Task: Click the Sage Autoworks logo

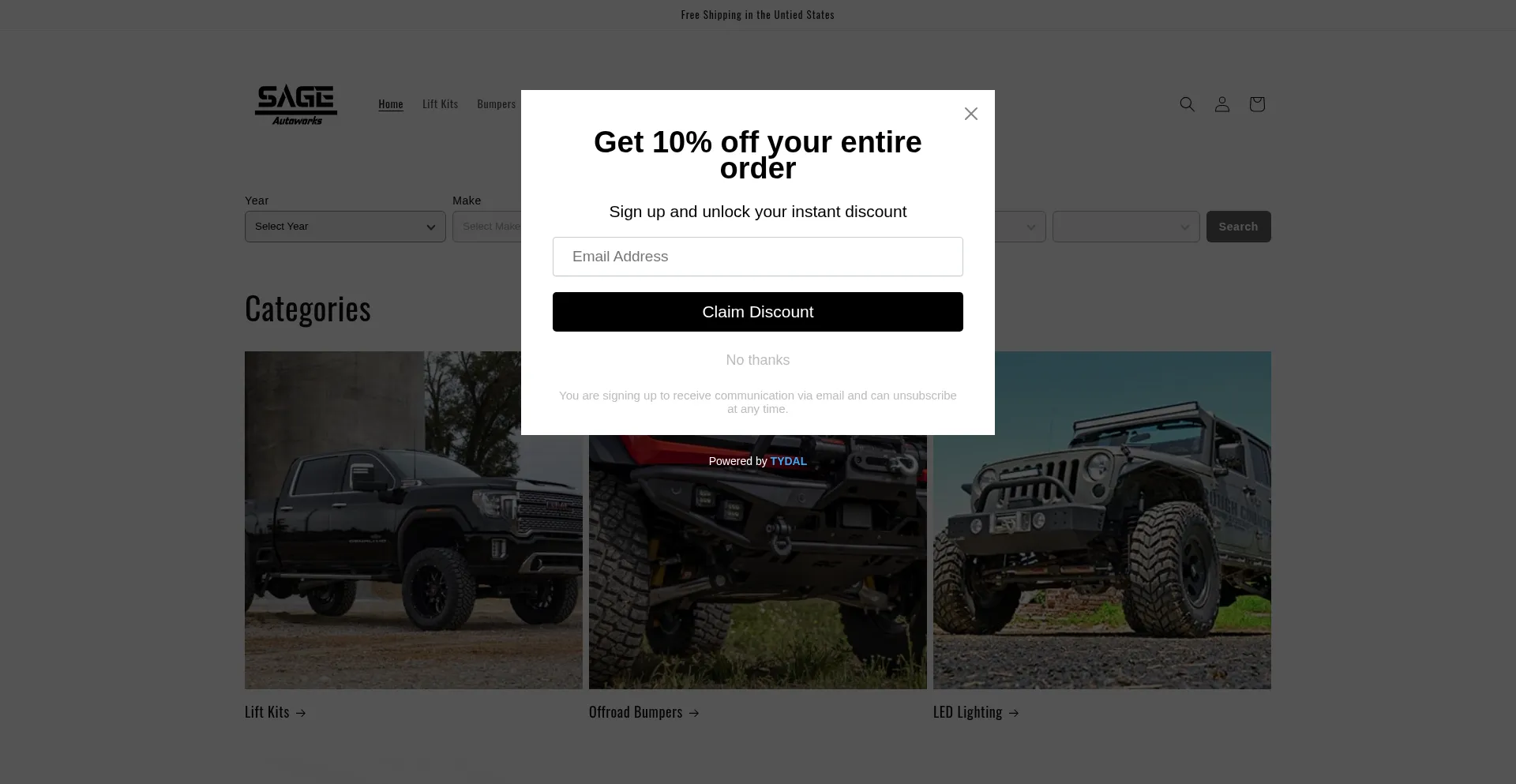Action: point(296,104)
